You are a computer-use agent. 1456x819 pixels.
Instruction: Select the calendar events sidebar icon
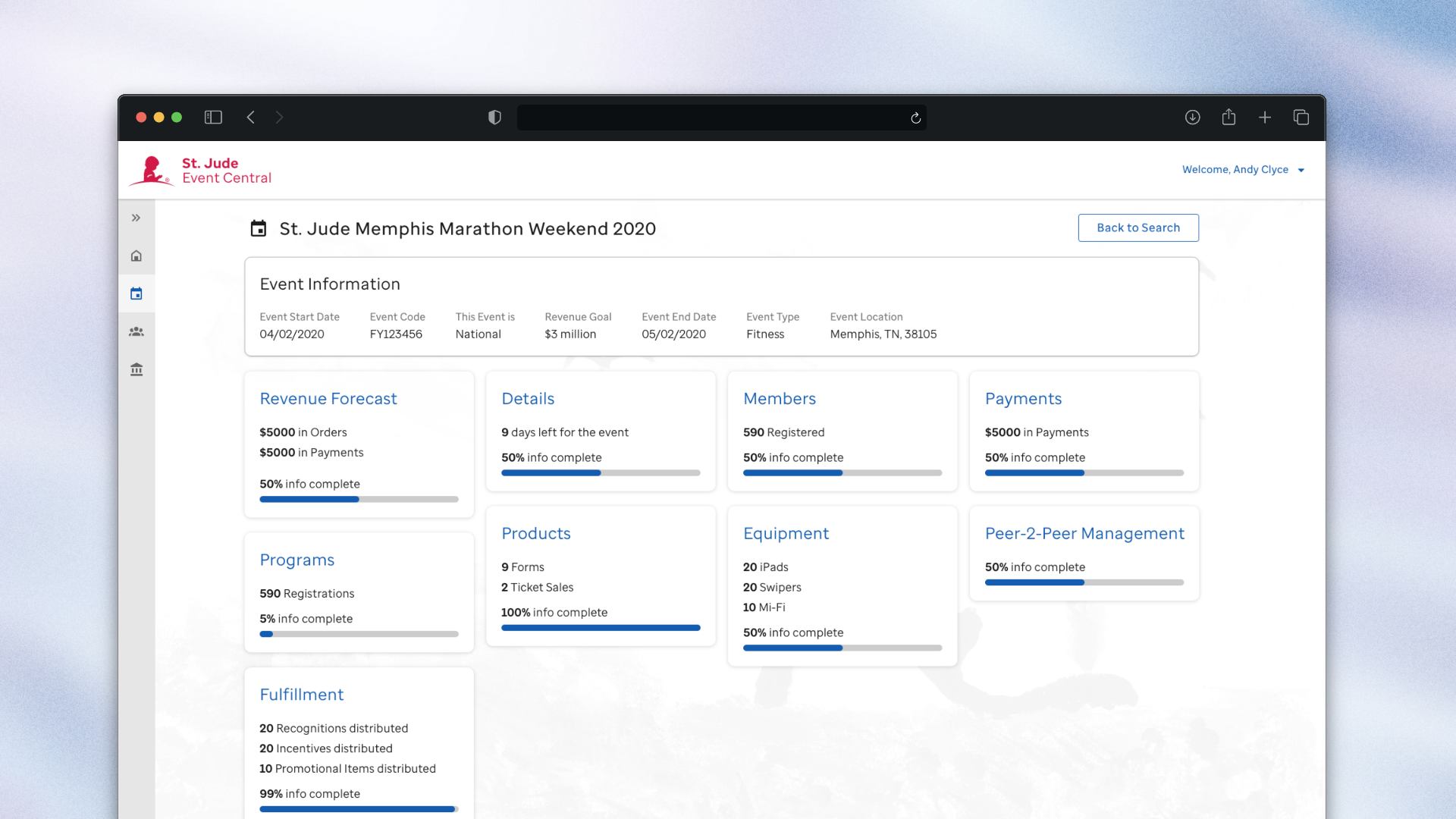point(136,294)
